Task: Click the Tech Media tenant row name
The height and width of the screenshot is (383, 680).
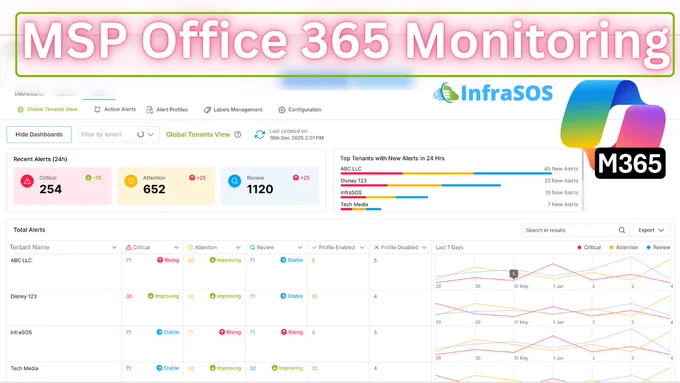Action: tap(24, 368)
